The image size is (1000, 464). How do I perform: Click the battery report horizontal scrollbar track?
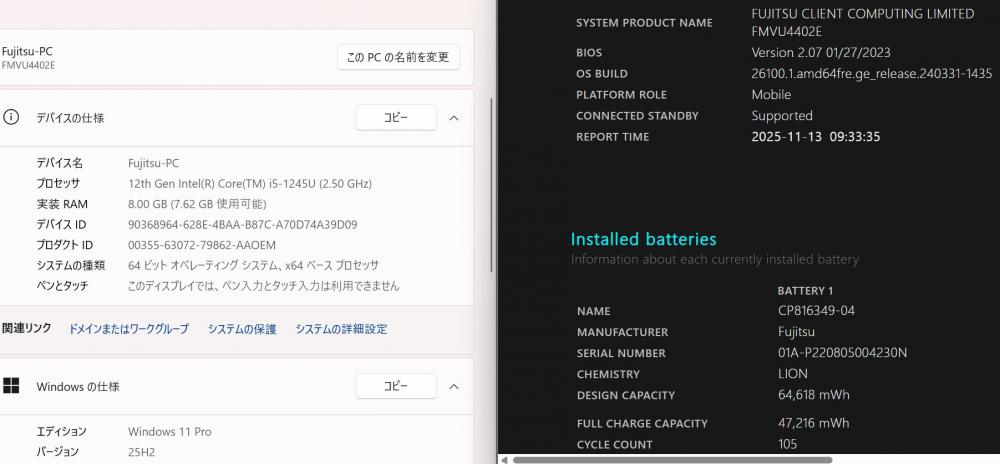coord(750,459)
